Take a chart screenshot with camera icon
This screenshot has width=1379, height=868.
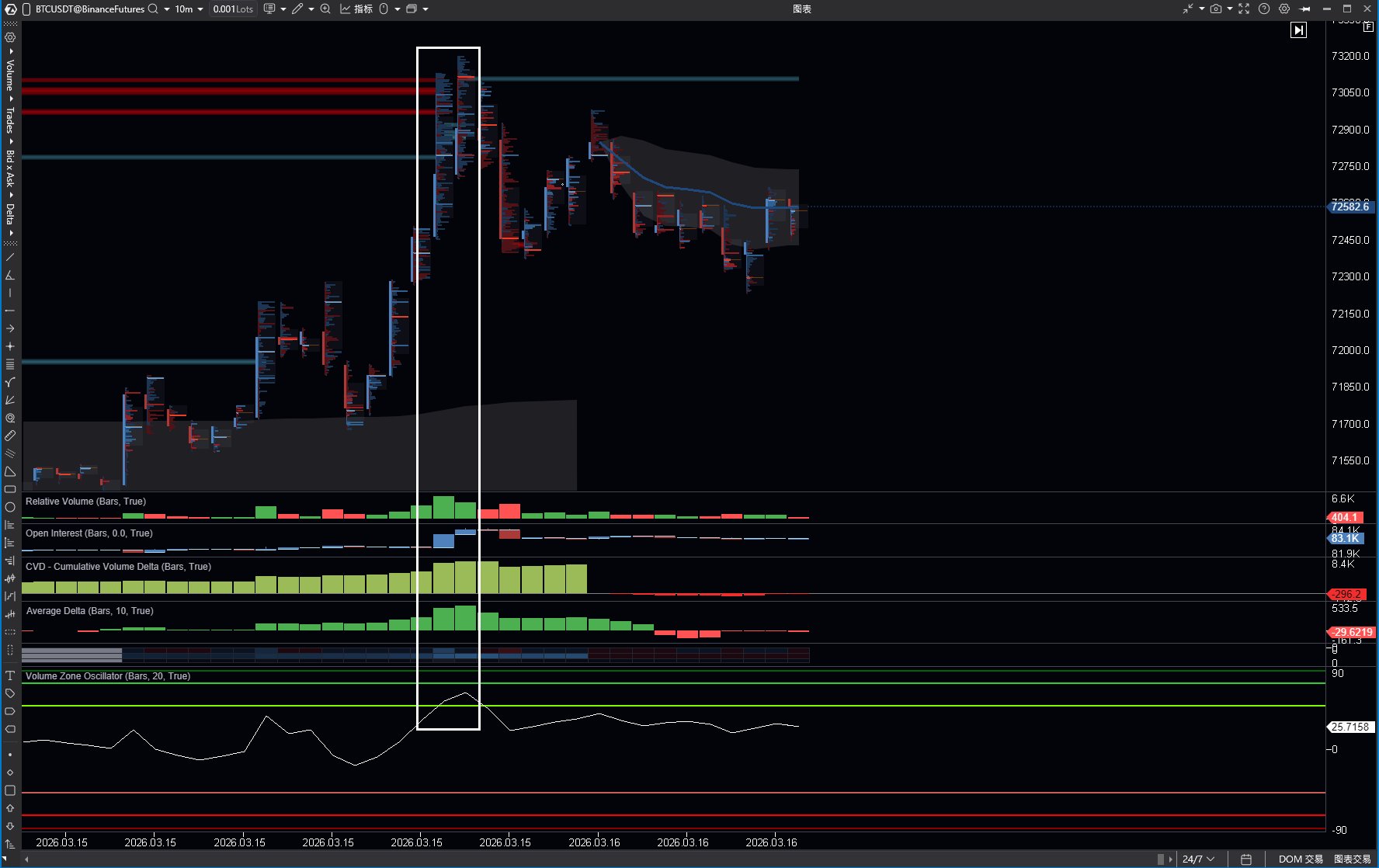click(x=1216, y=9)
